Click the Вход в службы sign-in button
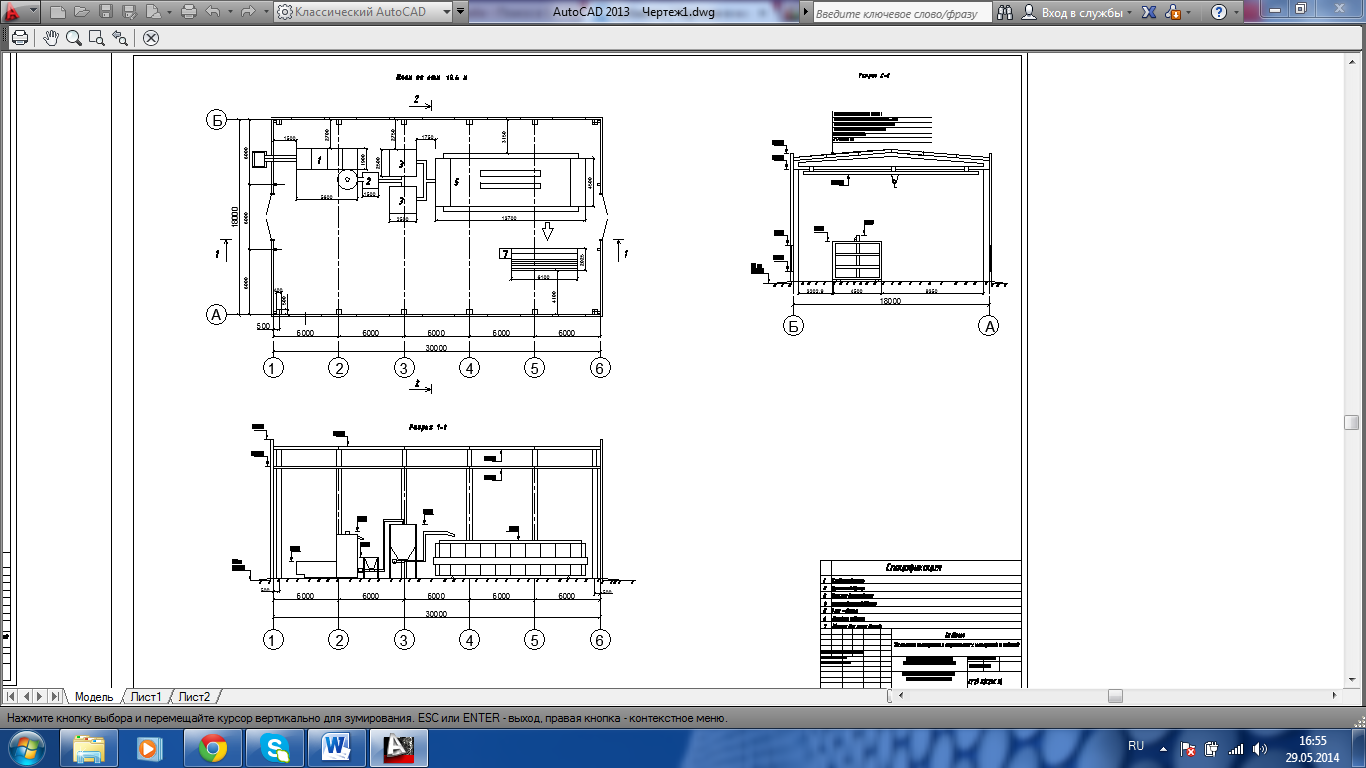This screenshot has width=1366, height=768. pyautogui.click(x=1077, y=13)
